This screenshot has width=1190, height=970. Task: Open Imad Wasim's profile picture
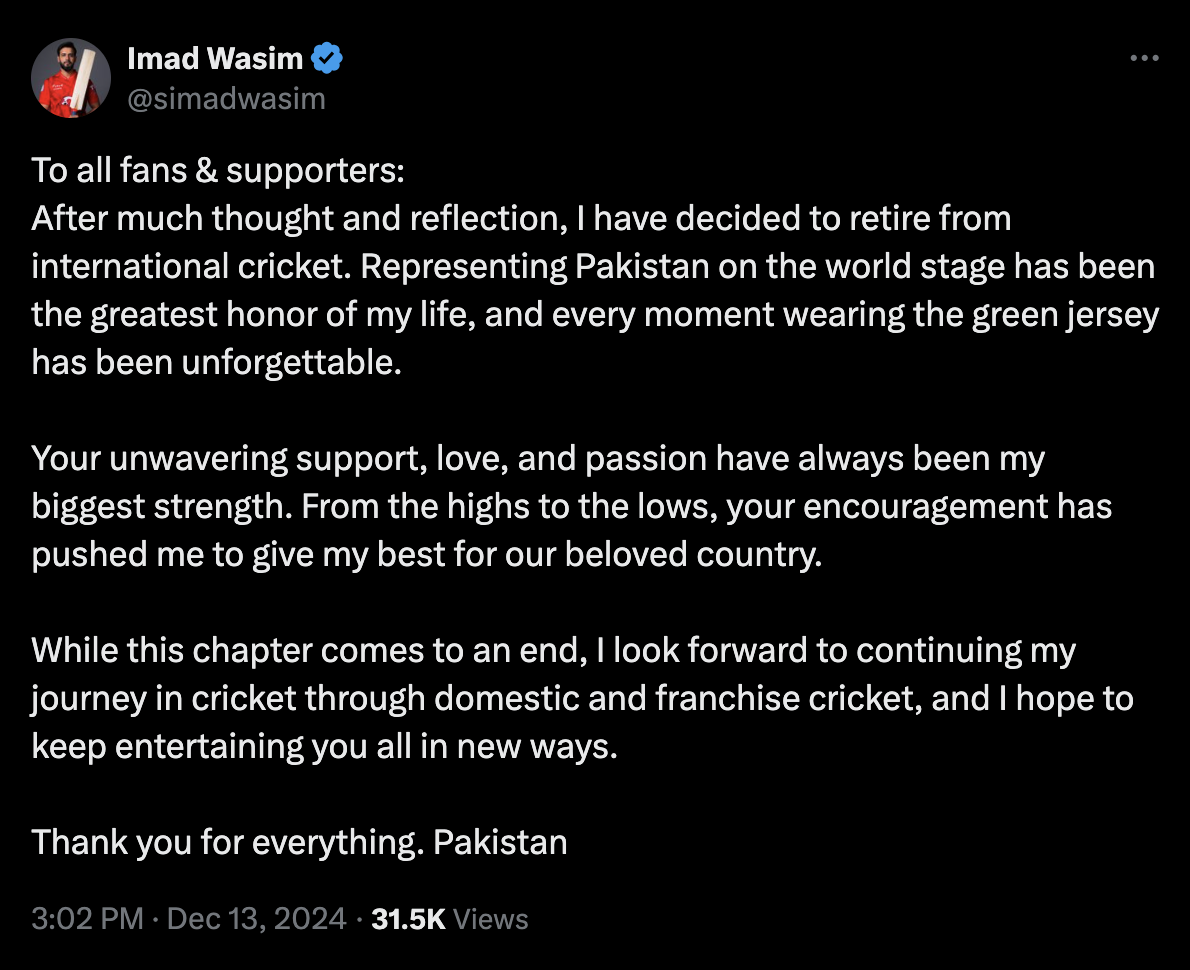[70, 78]
